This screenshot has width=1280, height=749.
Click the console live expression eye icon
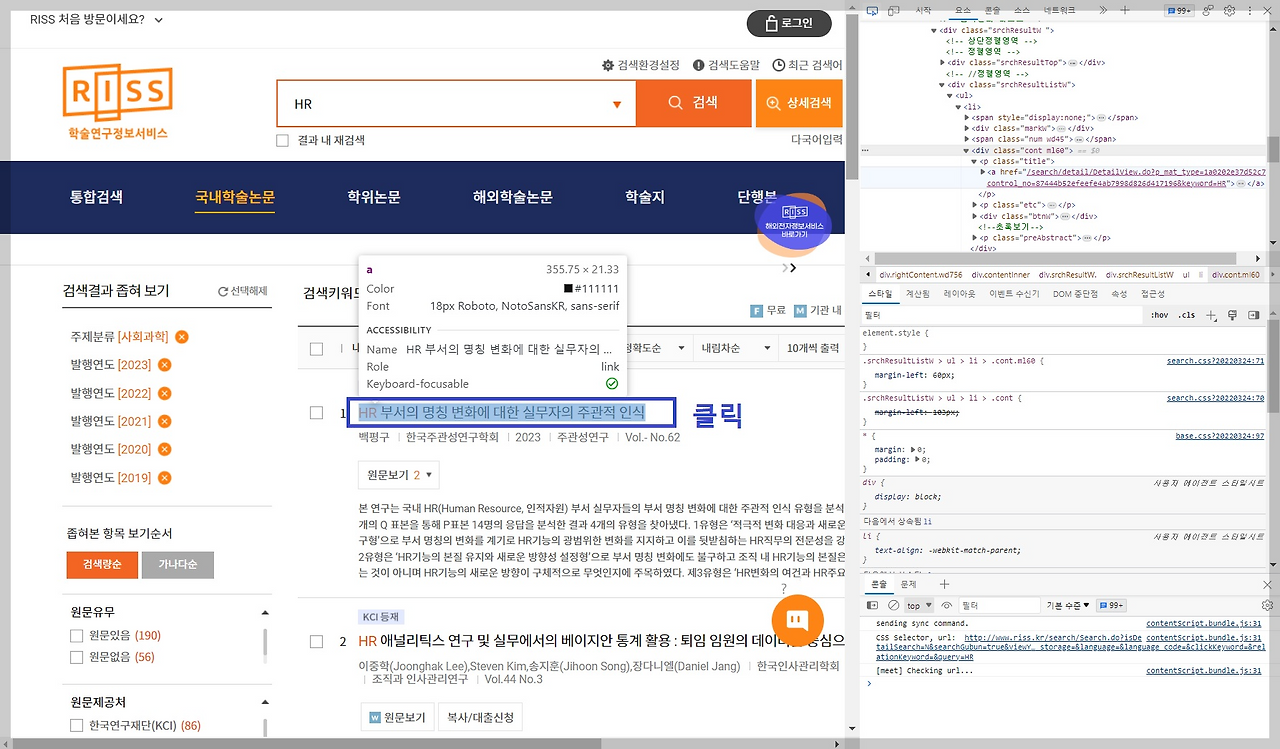click(946, 605)
